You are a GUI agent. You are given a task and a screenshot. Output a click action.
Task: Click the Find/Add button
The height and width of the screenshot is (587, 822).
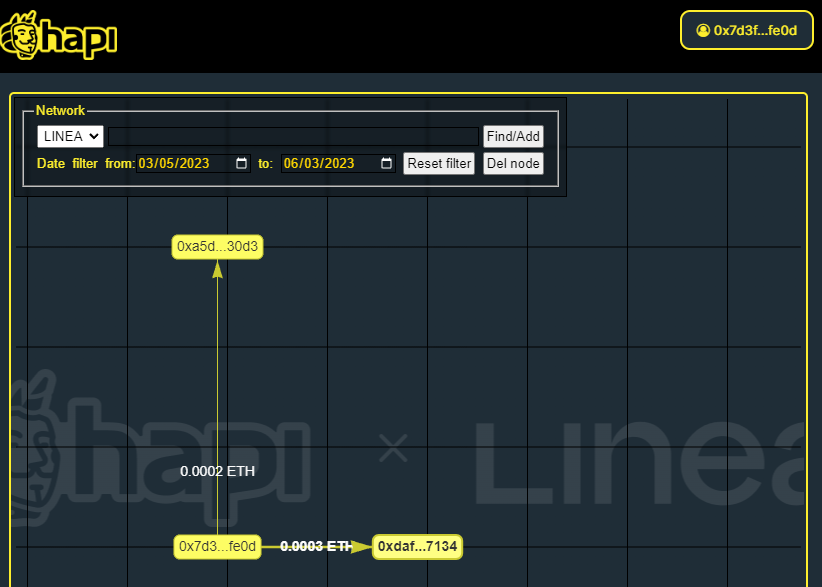pos(513,136)
